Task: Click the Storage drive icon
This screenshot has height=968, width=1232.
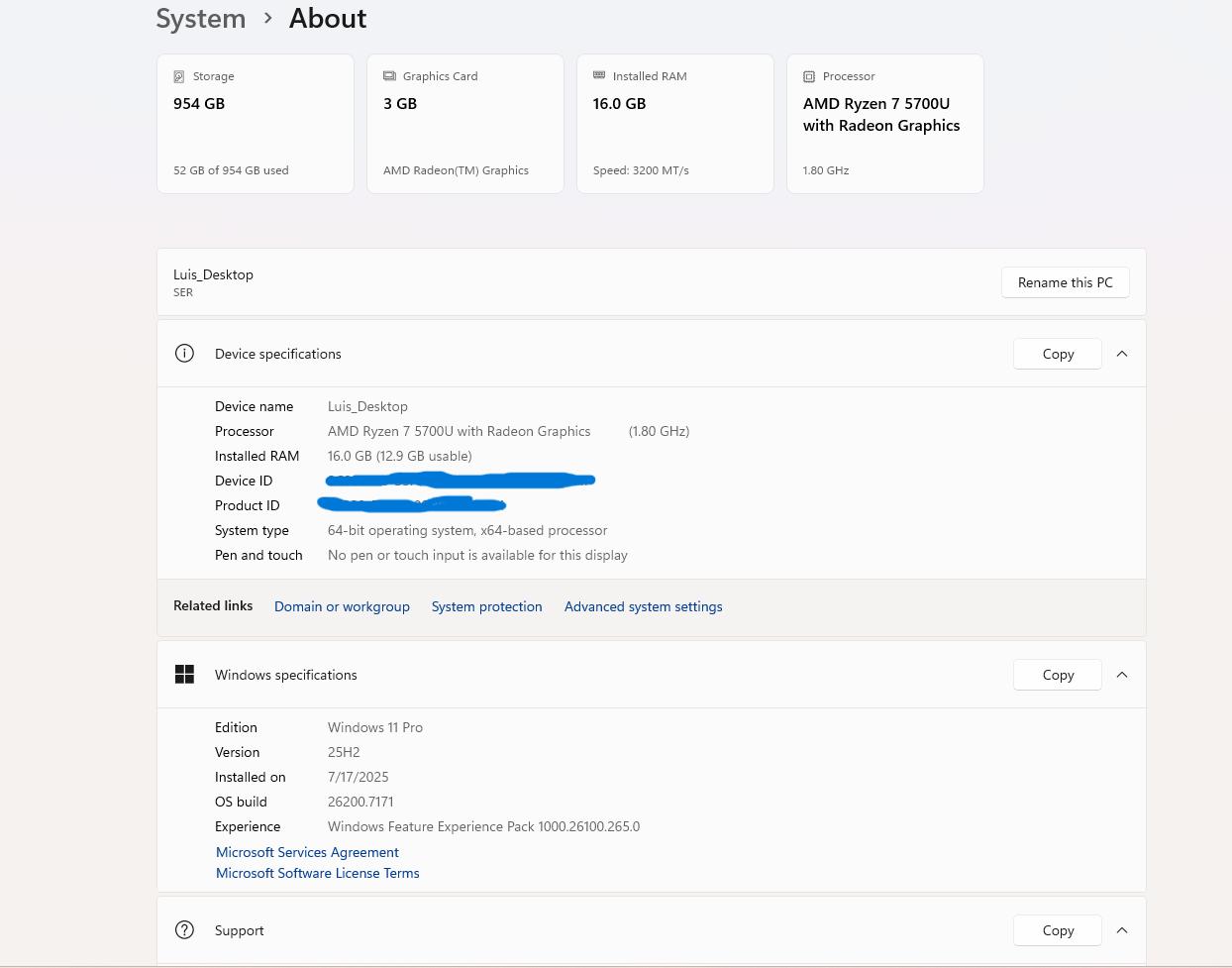Action: point(179,76)
